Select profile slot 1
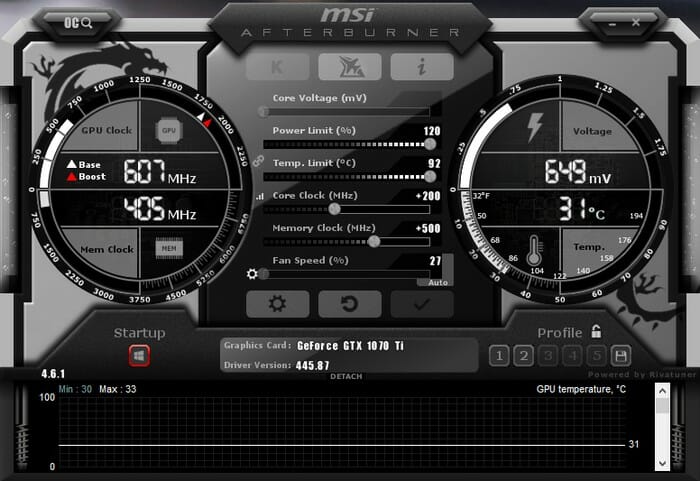 pos(499,356)
